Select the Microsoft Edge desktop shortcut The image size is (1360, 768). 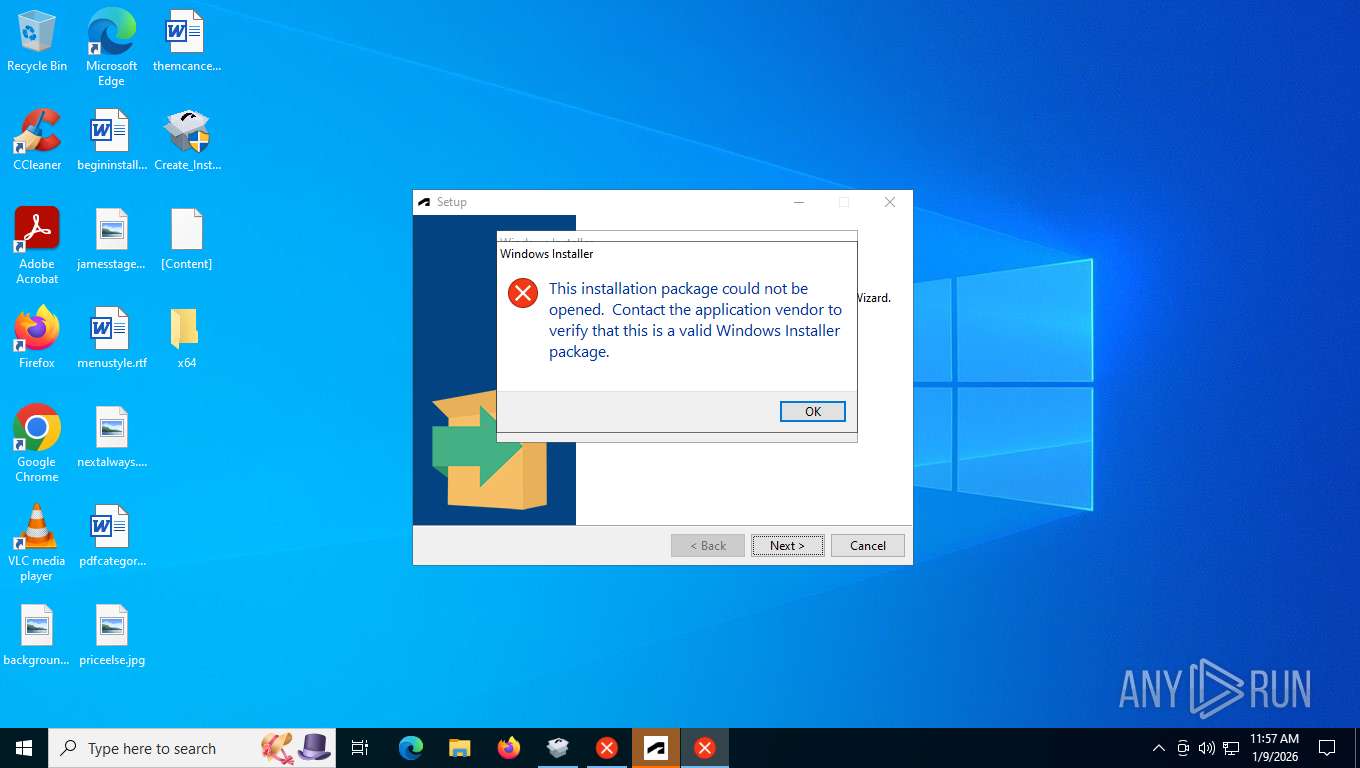tap(111, 47)
